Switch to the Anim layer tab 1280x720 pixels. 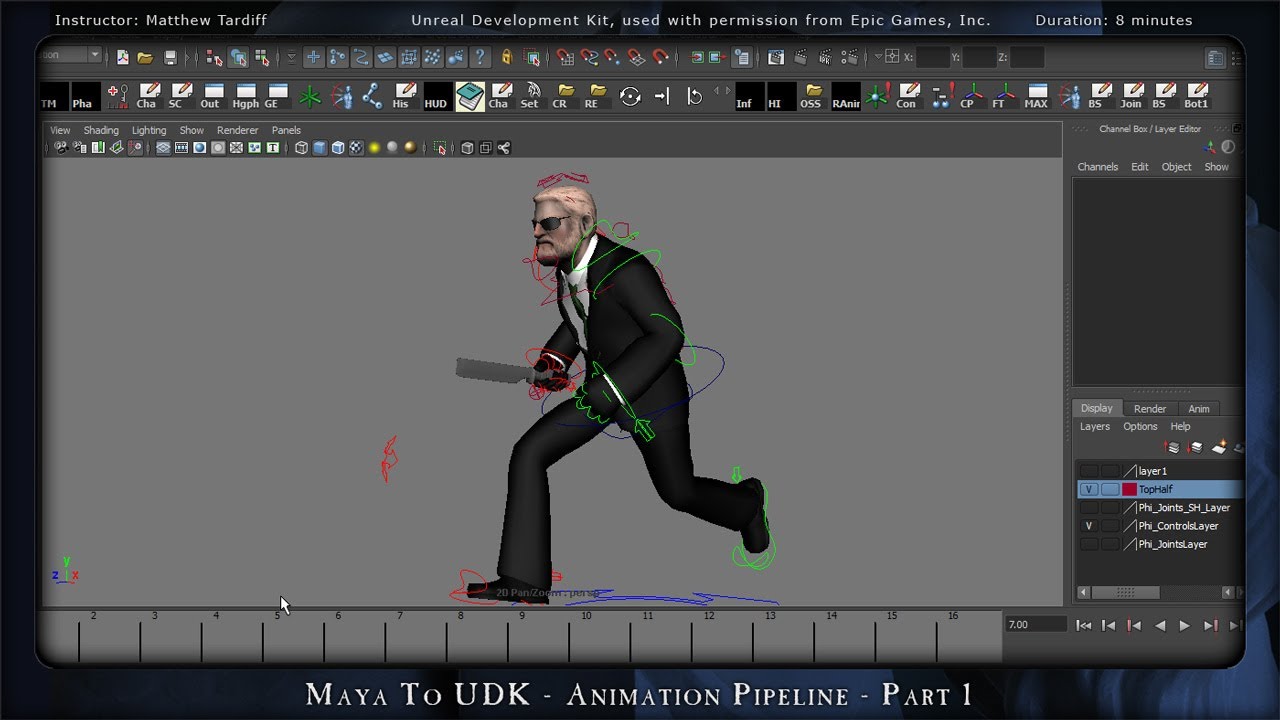click(x=1199, y=408)
